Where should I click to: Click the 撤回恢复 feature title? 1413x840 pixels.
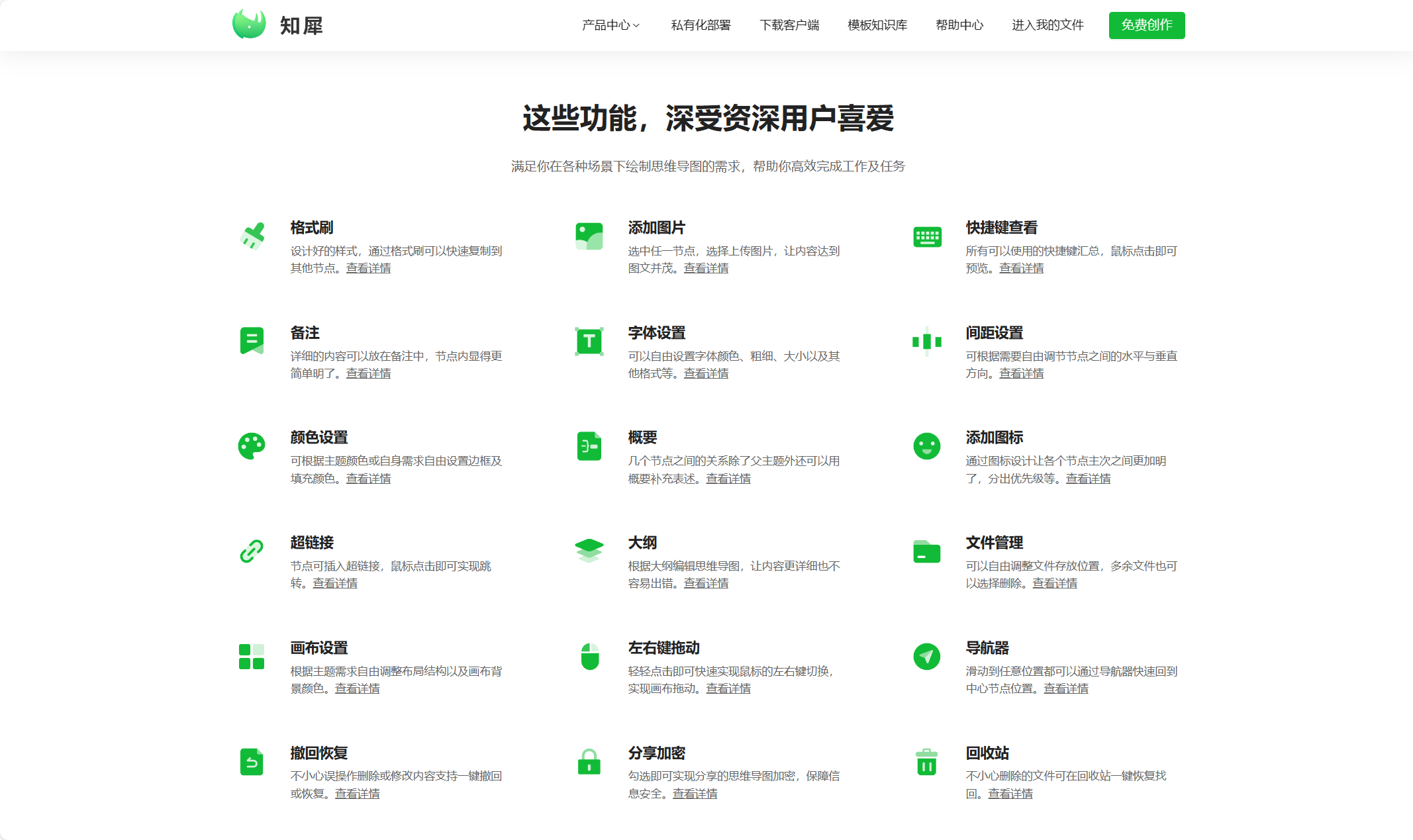coord(319,753)
